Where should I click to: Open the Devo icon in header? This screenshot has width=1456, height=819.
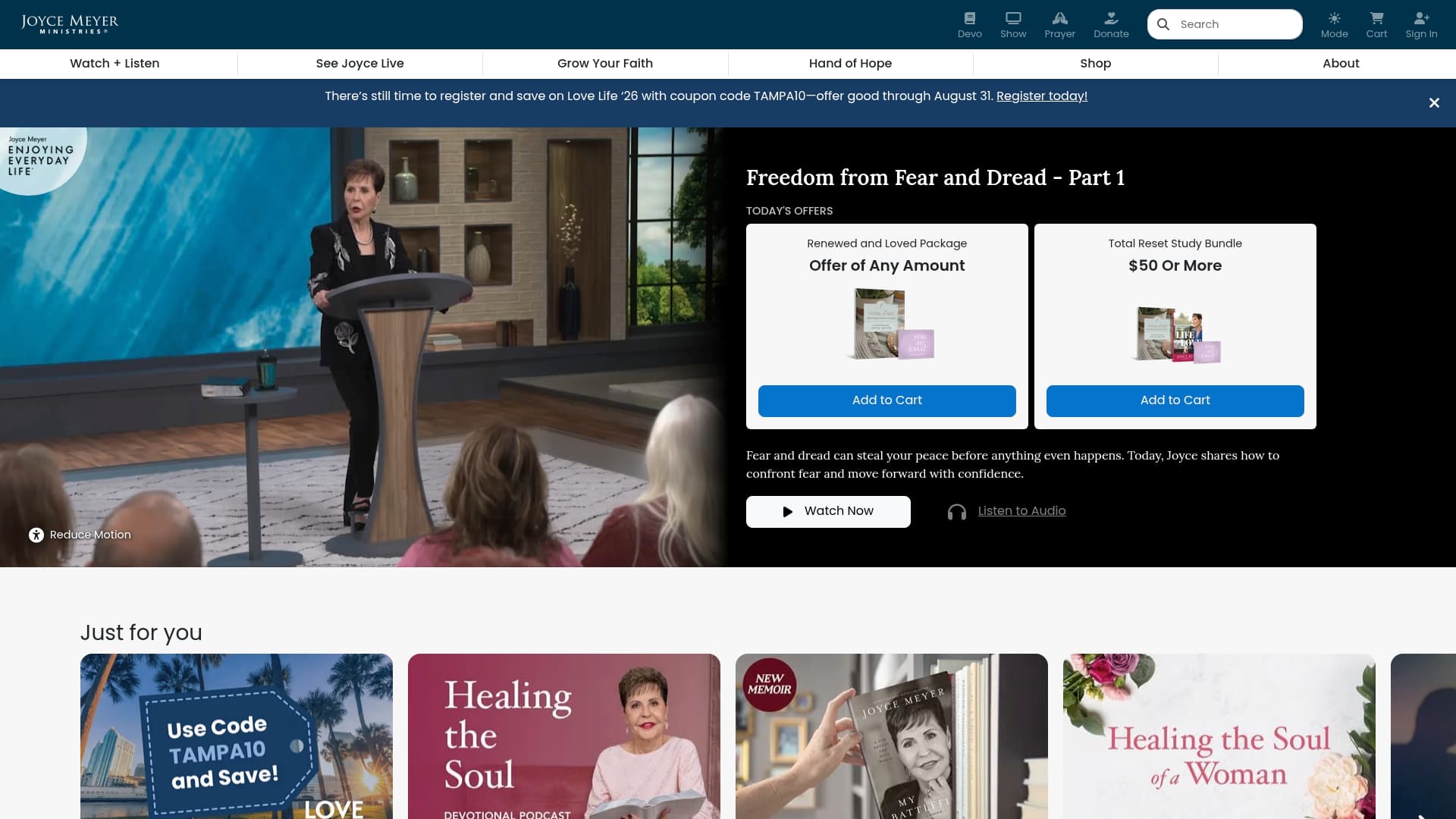click(969, 25)
